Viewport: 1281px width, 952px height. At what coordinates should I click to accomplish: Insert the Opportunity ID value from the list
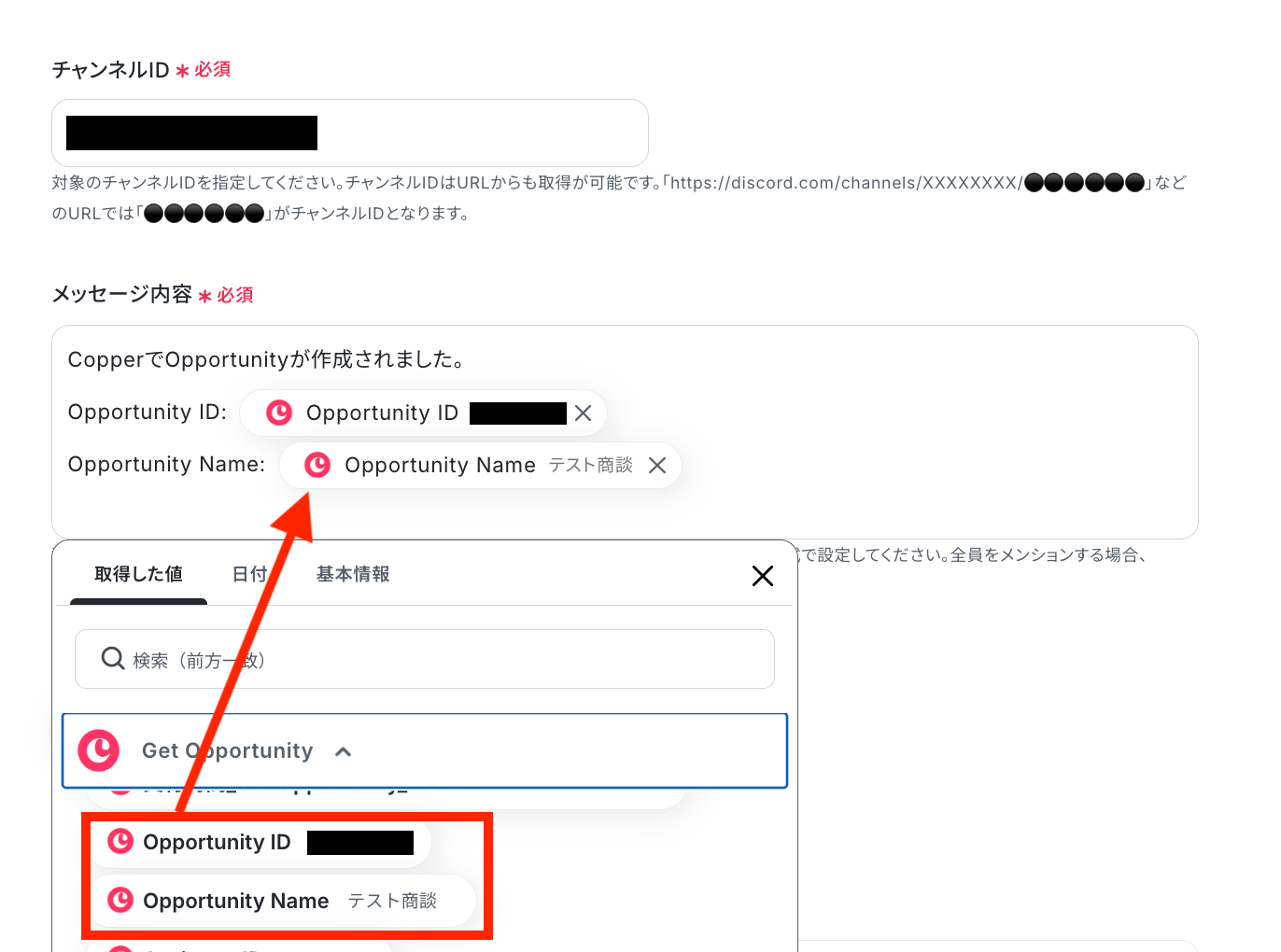(260, 842)
